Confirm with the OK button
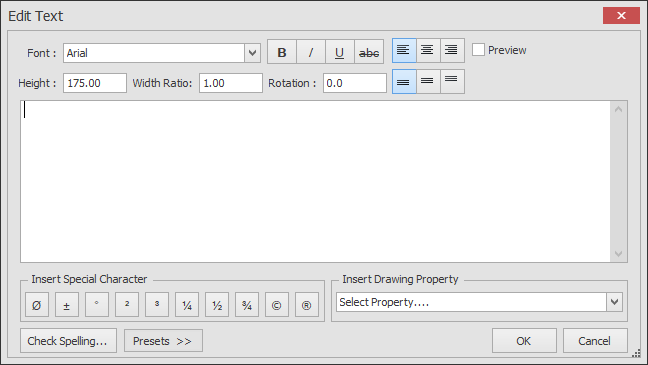Viewport: 648px width, 365px height. click(x=524, y=341)
